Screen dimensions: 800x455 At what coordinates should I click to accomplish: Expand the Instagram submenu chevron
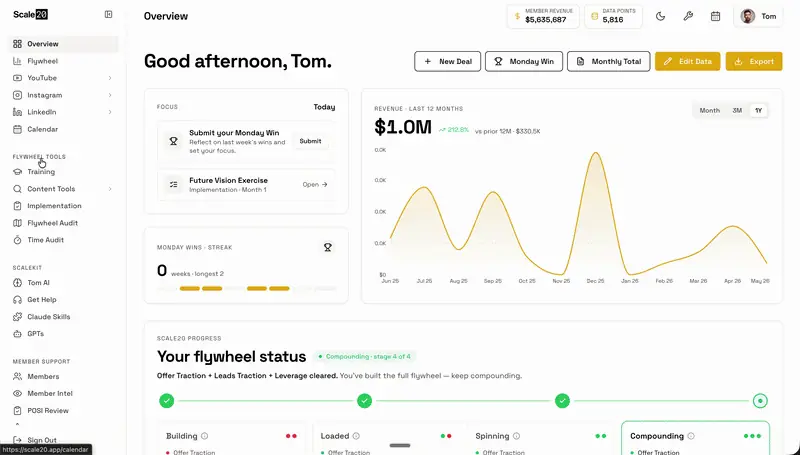(110, 95)
